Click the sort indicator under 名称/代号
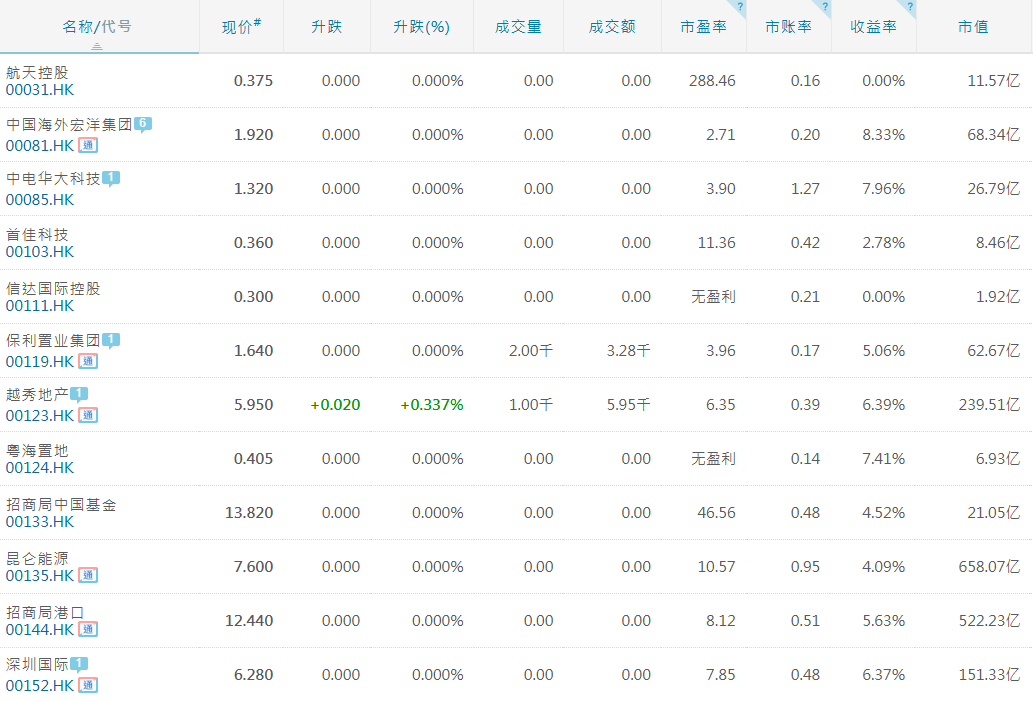The width and height of the screenshot is (1033, 701). [x=97, y=46]
